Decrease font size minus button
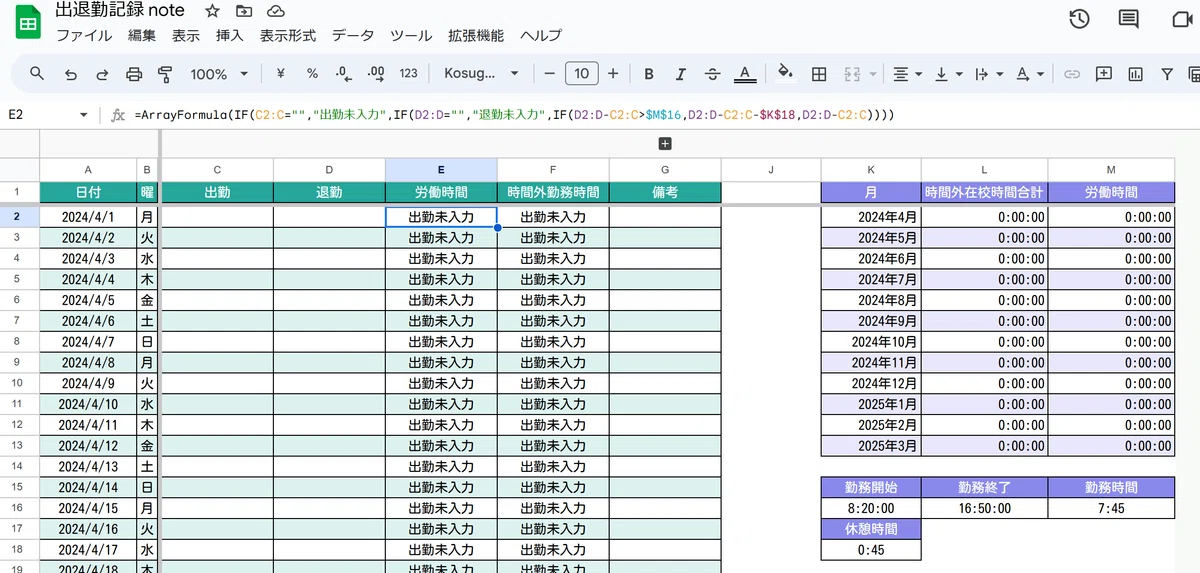 click(x=549, y=74)
